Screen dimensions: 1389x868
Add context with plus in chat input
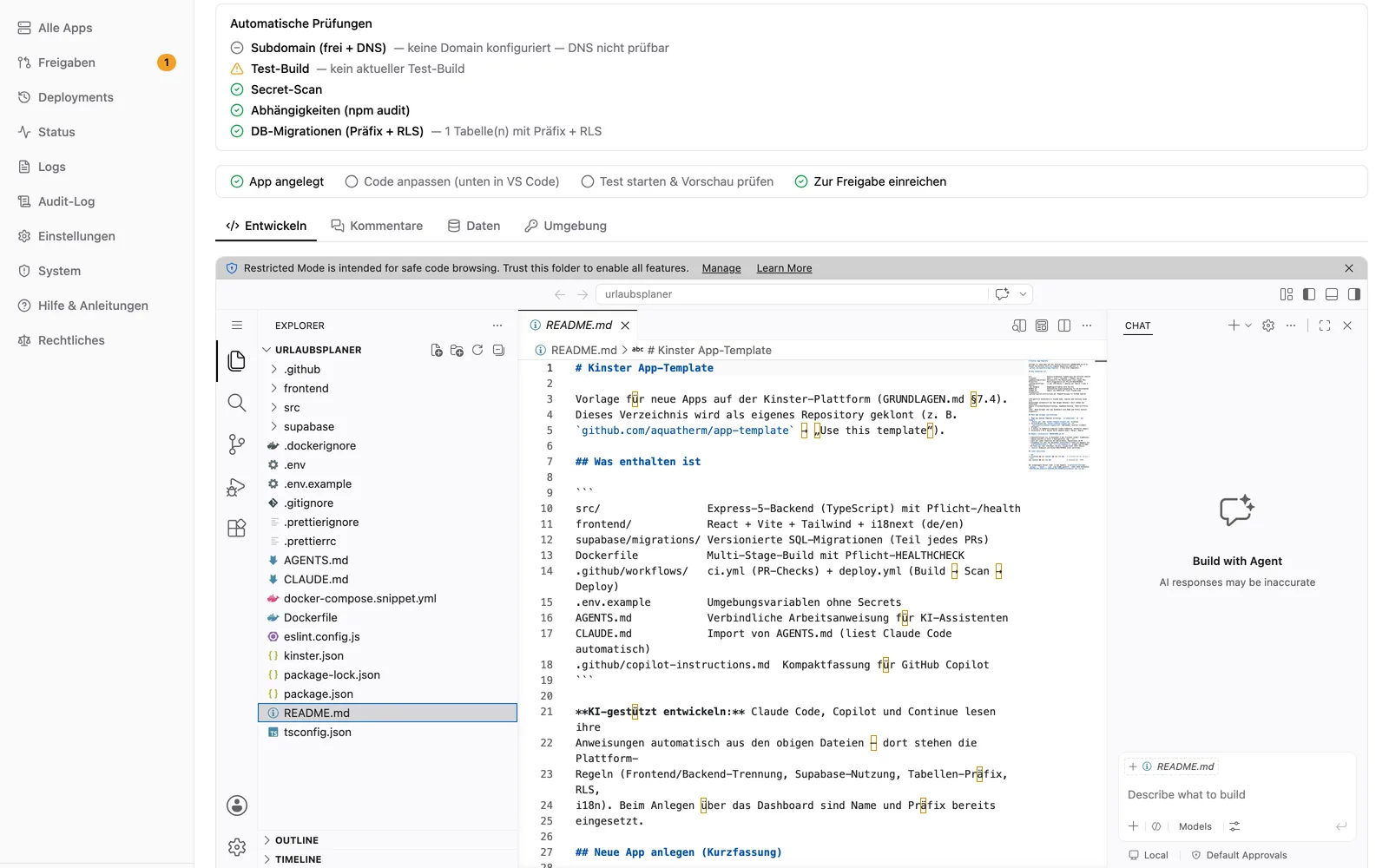[x=1133, y=826]
